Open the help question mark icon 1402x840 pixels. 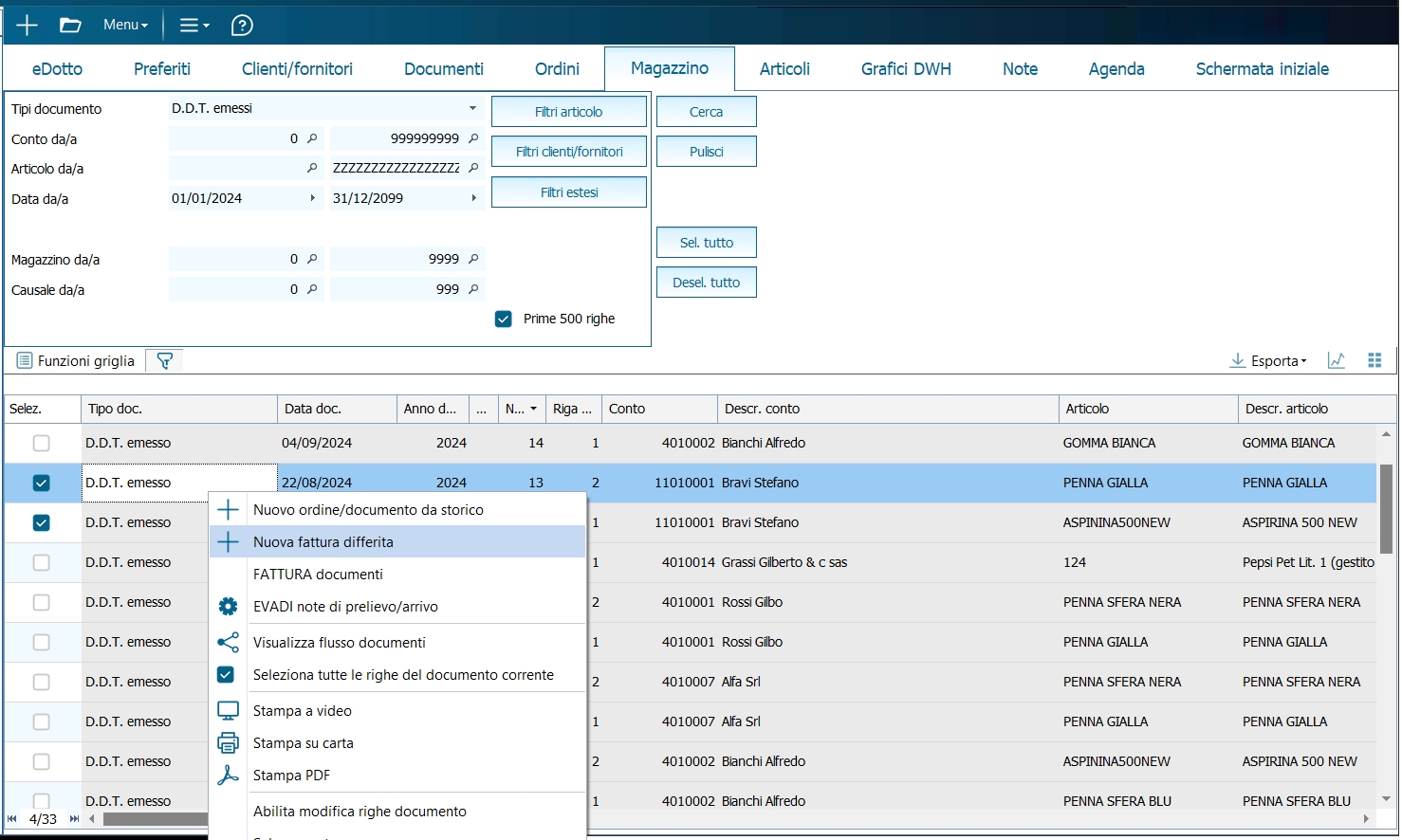pyautogui.click(x=242, y=26)
